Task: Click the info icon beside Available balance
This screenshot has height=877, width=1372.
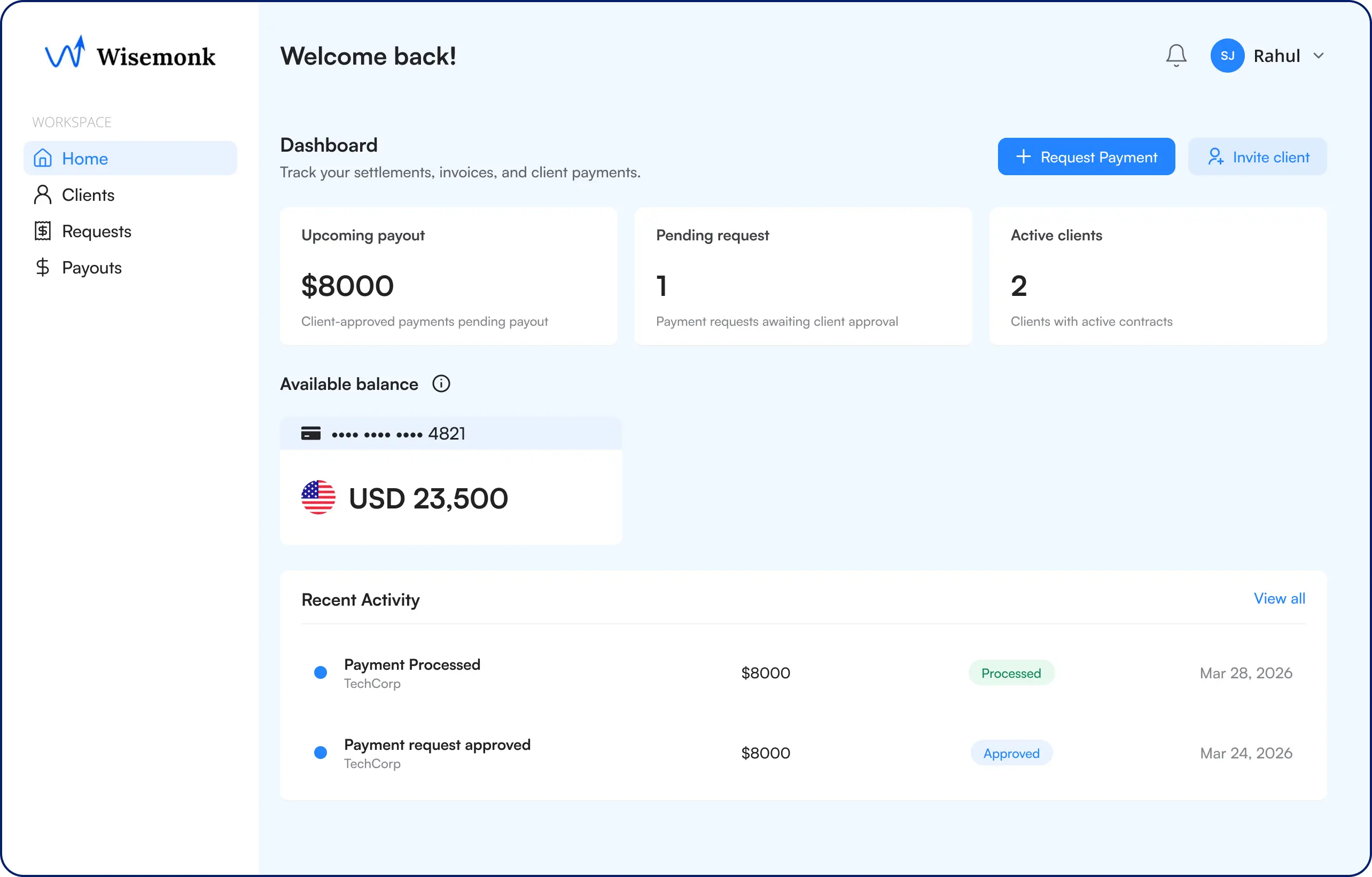Action: pyautogui.click(x=441, y=384)
